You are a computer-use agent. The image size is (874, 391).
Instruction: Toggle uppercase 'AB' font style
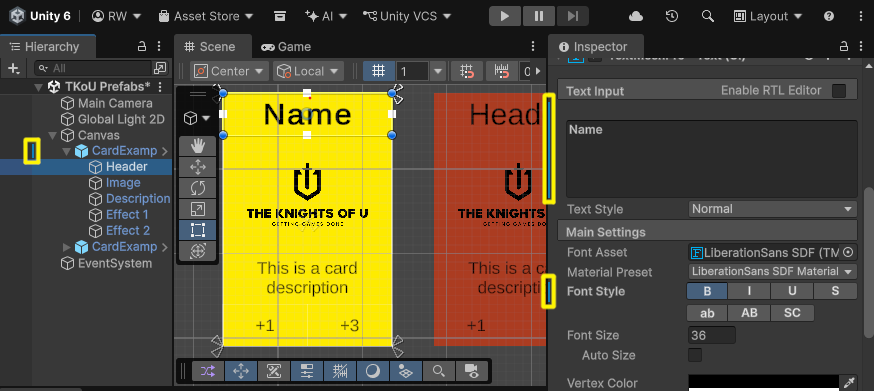749,313
